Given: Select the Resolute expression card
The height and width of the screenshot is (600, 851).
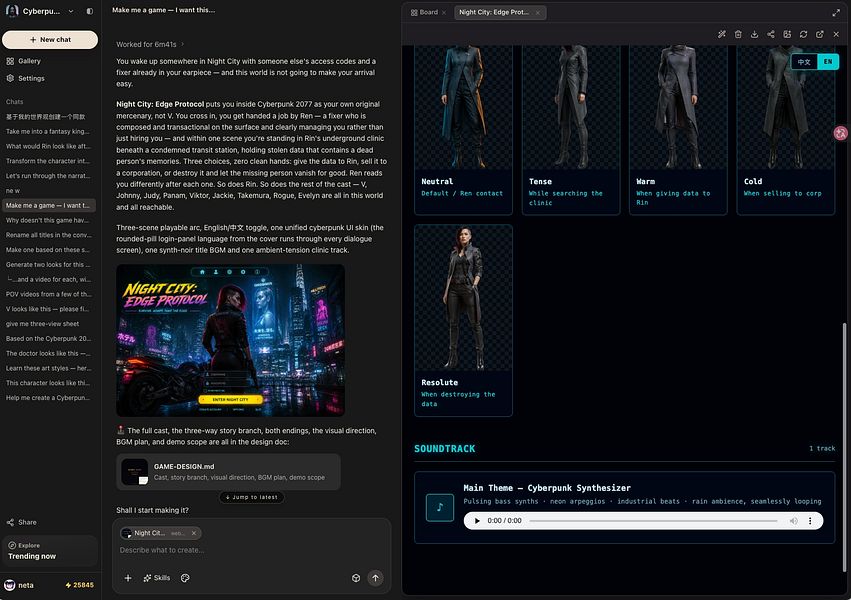Looking at the screenshot, I should point(463,321).
